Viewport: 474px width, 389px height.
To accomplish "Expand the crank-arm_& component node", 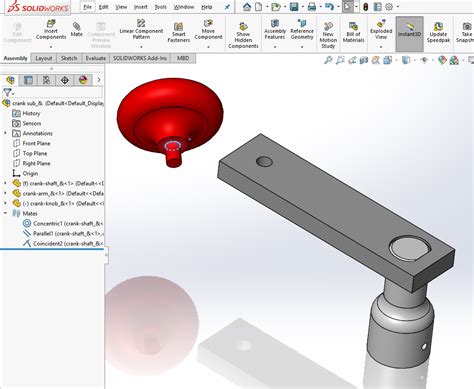I will pyautogui.click(x=5, y=193).
